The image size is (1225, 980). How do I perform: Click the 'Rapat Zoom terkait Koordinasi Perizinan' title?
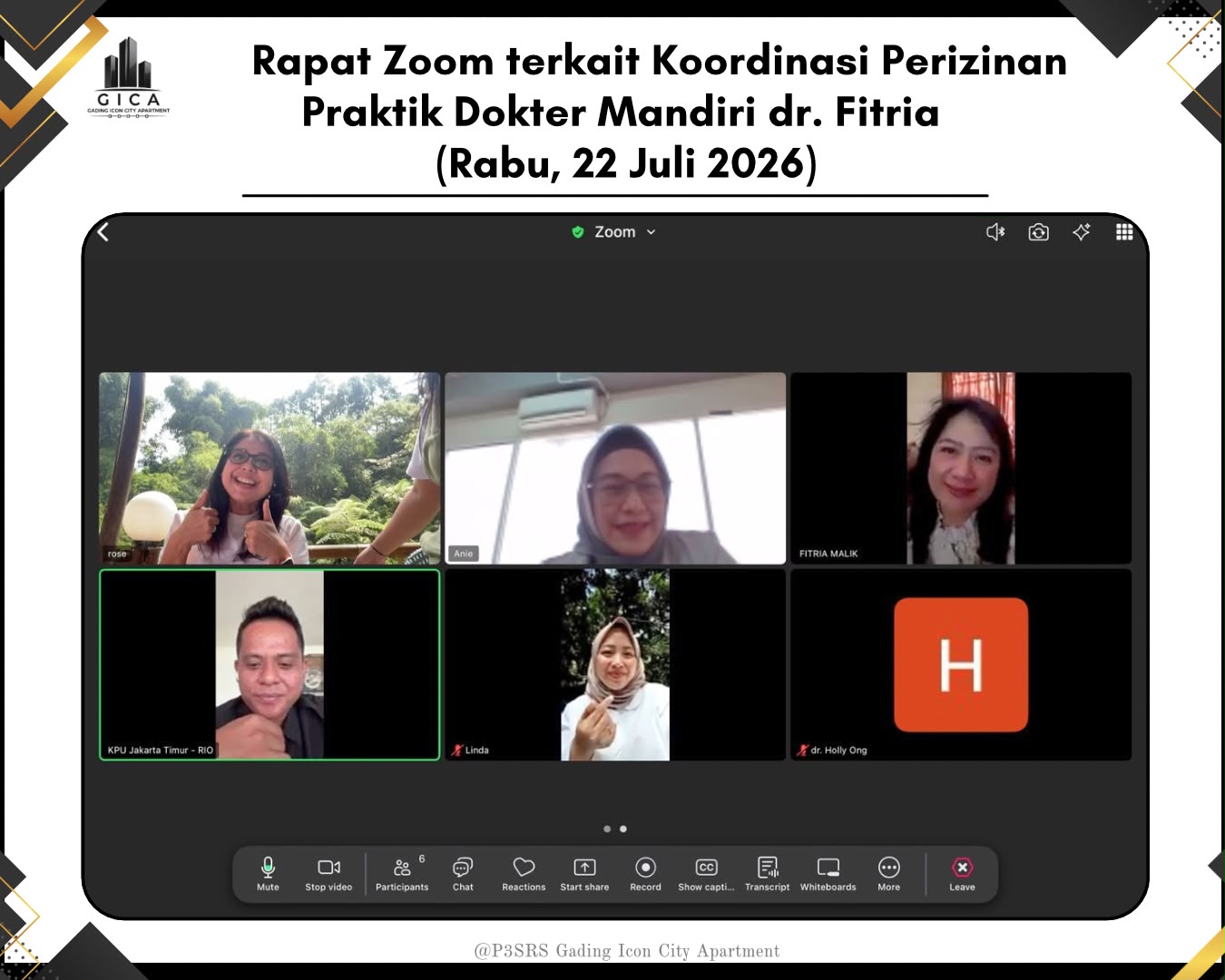[659, 61]
